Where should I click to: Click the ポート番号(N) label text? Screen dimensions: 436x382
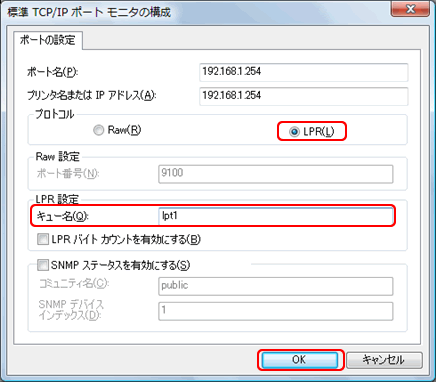click(x=68, y=174)
